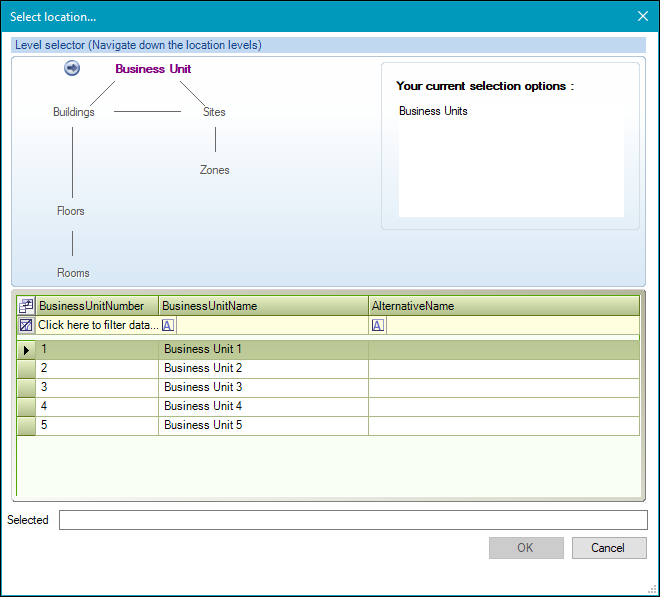The width and height of the screenshot is (660, 597).
Task: Click the Business Unit root node
Action: (x=153, y=69)
